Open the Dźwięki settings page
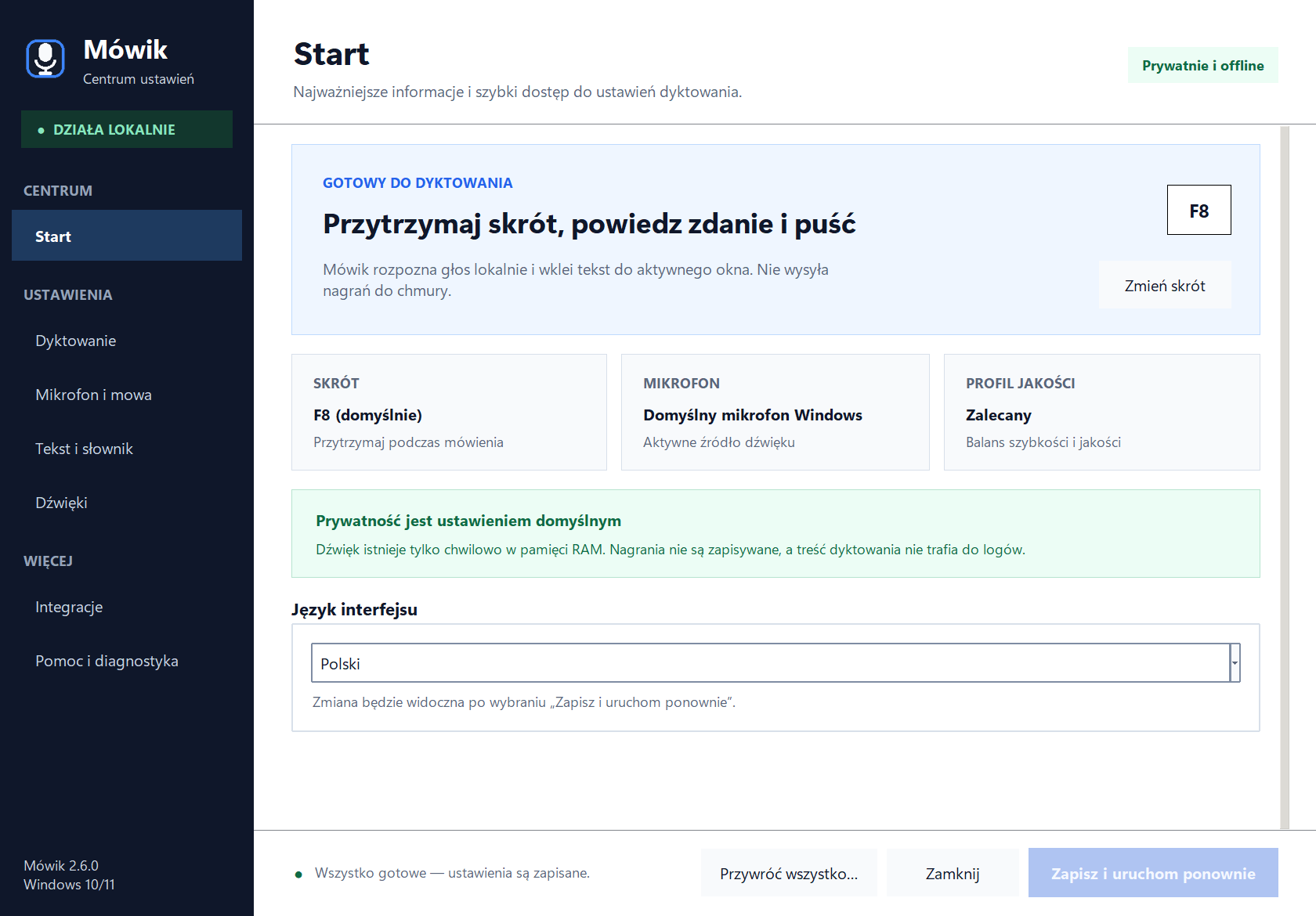The image size is (1316, 916). 127,503
